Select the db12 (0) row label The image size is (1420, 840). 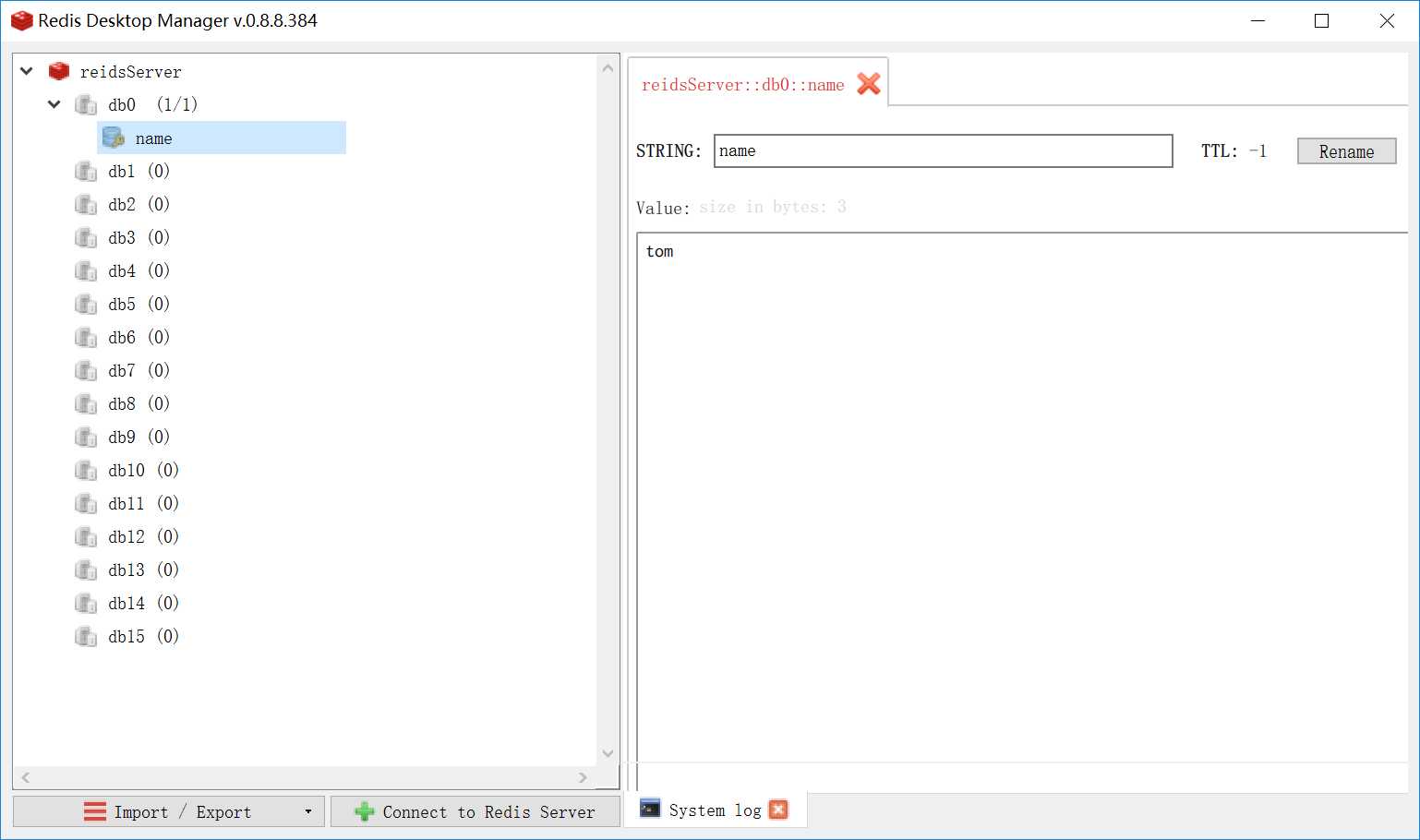(x=143, y=536)
